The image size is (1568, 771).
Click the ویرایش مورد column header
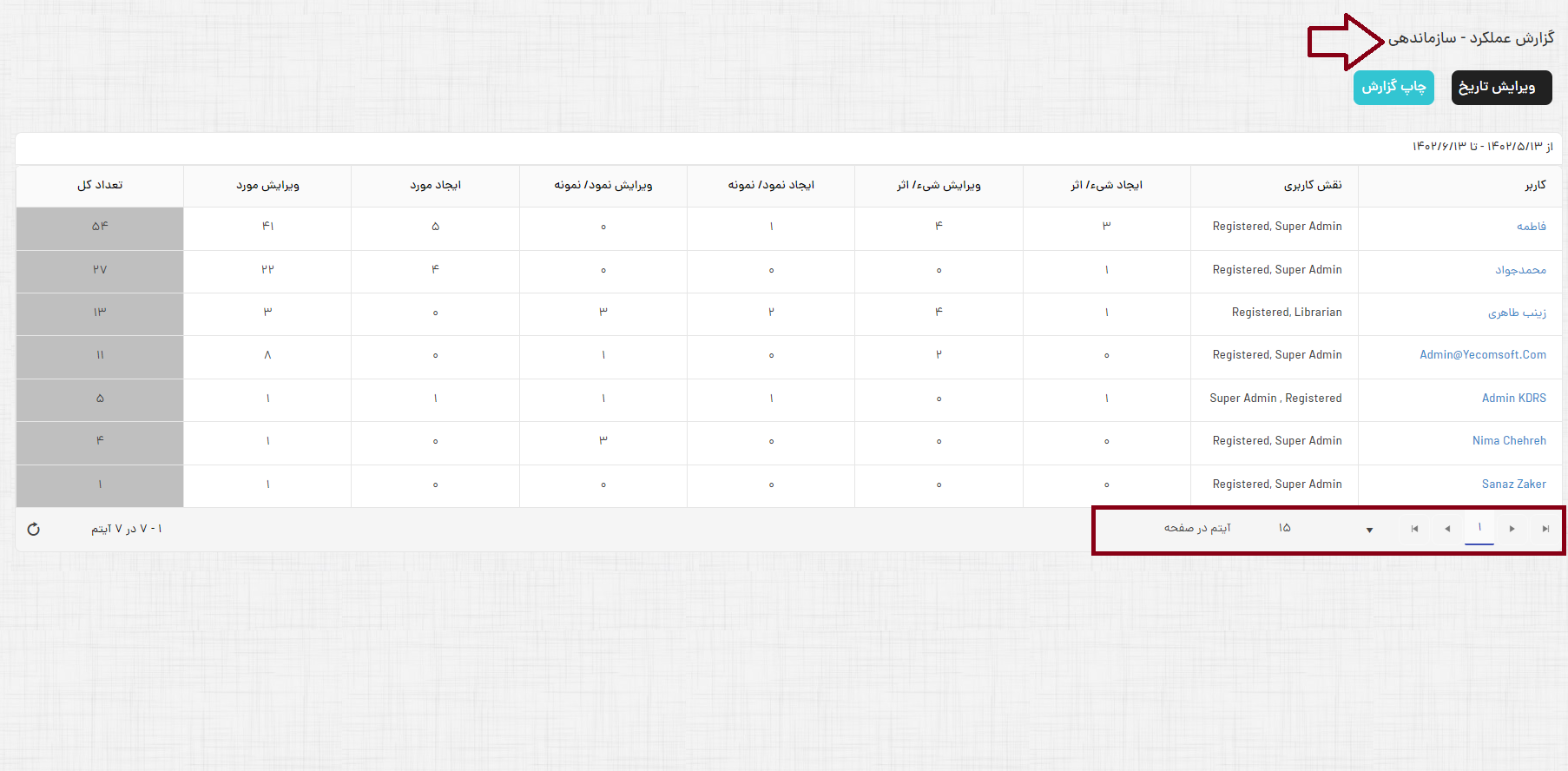(x=267, y=185)
